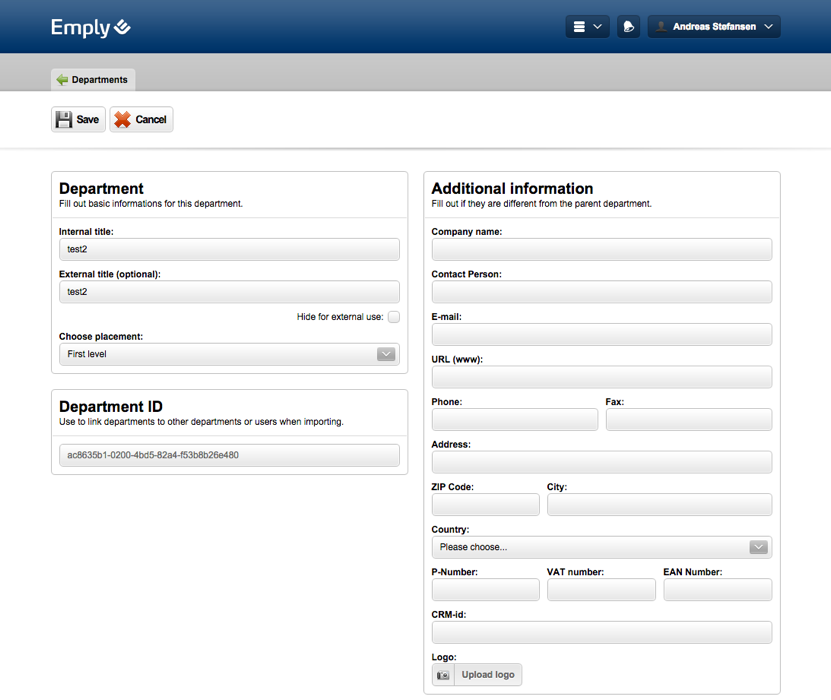Click in the Internal title field
This screenshot has height=700, width=831.
[229, 249]
